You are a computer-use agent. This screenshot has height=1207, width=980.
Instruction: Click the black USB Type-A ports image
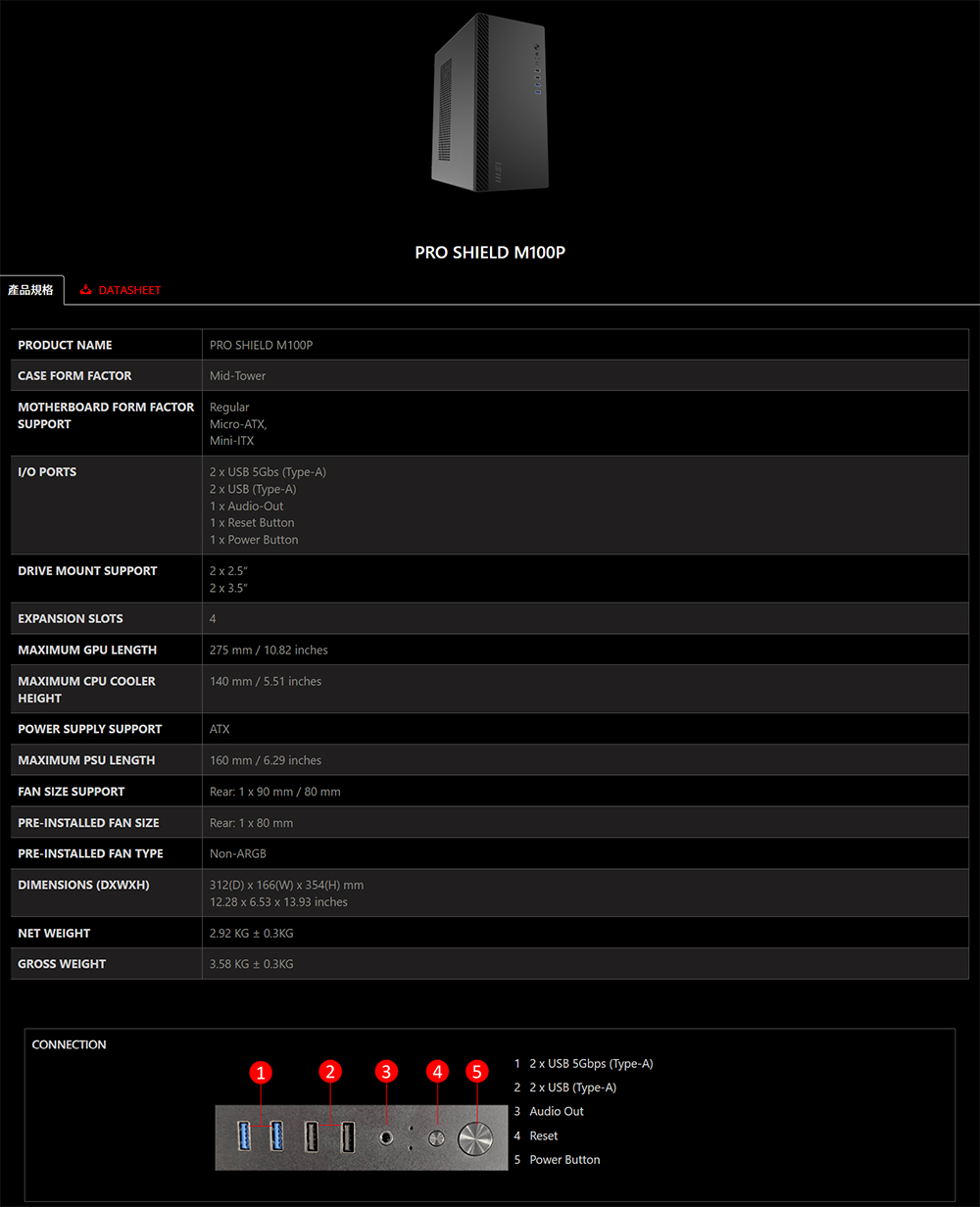coord(330,1135)
